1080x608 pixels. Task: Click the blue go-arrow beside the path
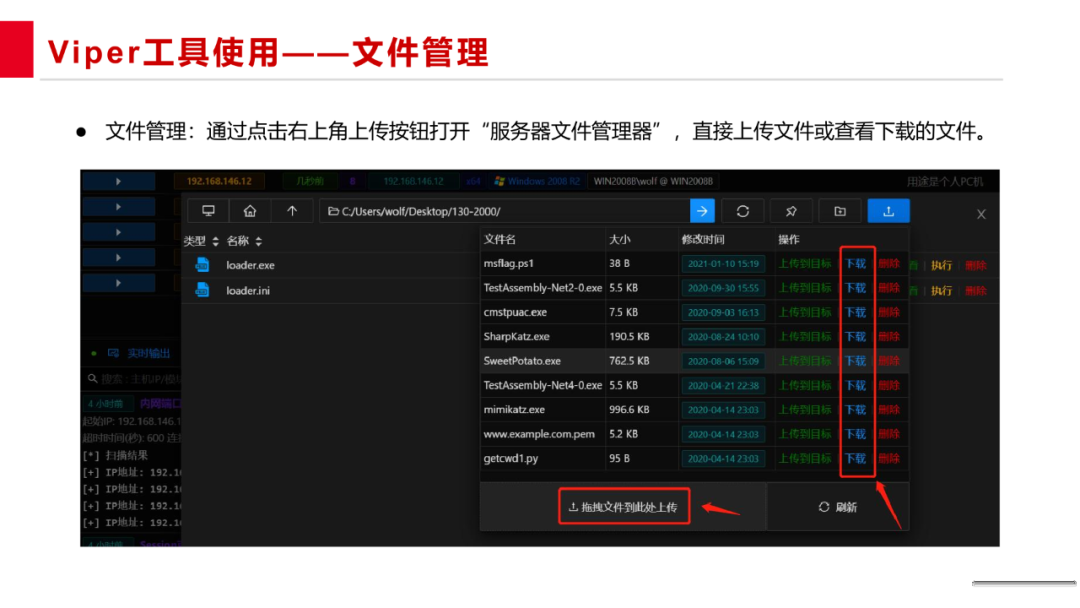(x=702, y=211)
